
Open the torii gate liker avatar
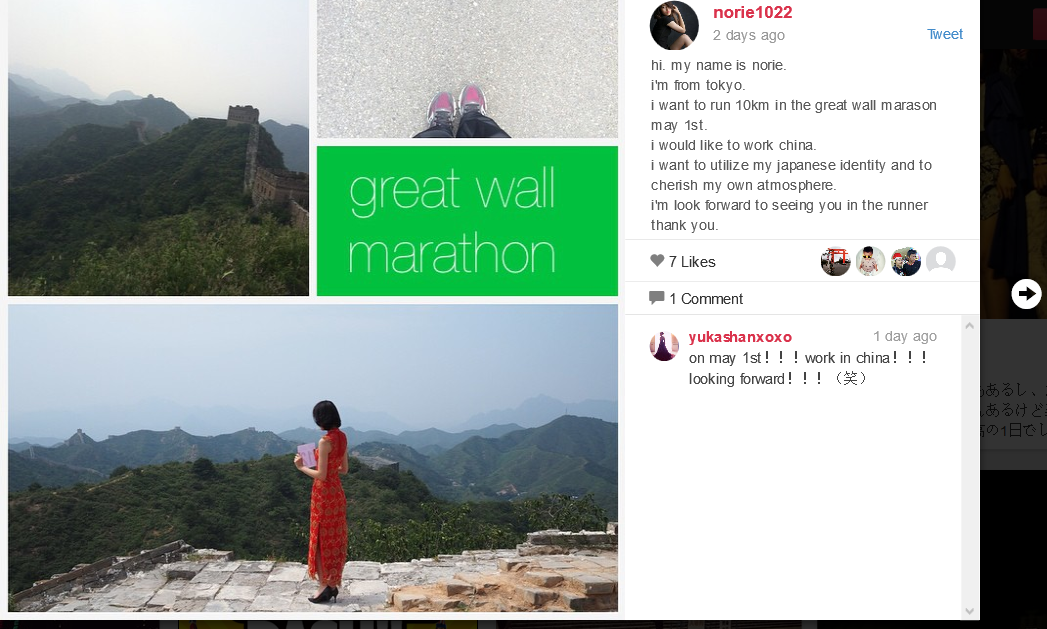(x=835, y=261)
